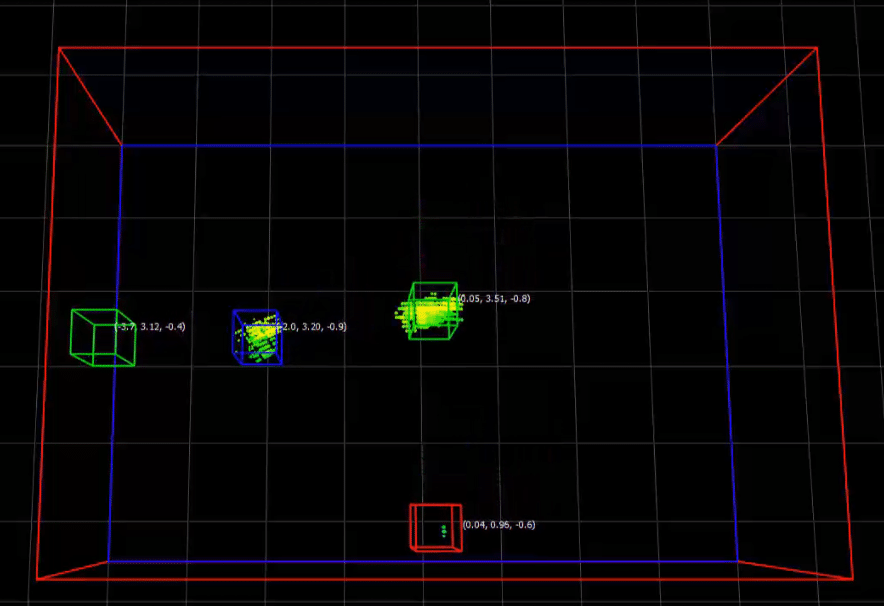Select the center green bounding box
Viewport: 884px width, 606px height.
click(433, 311)
